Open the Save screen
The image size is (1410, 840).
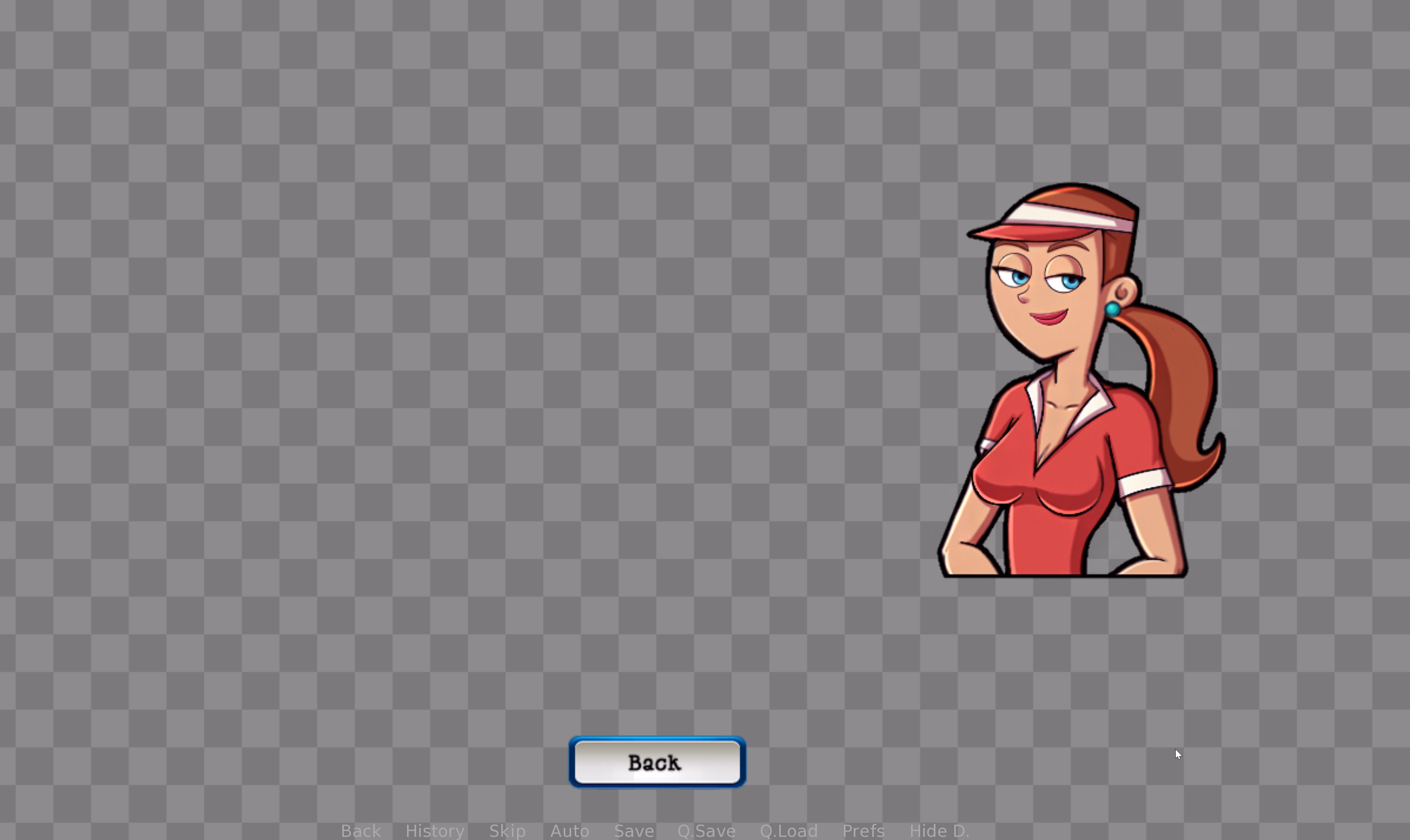coord(634,830)
